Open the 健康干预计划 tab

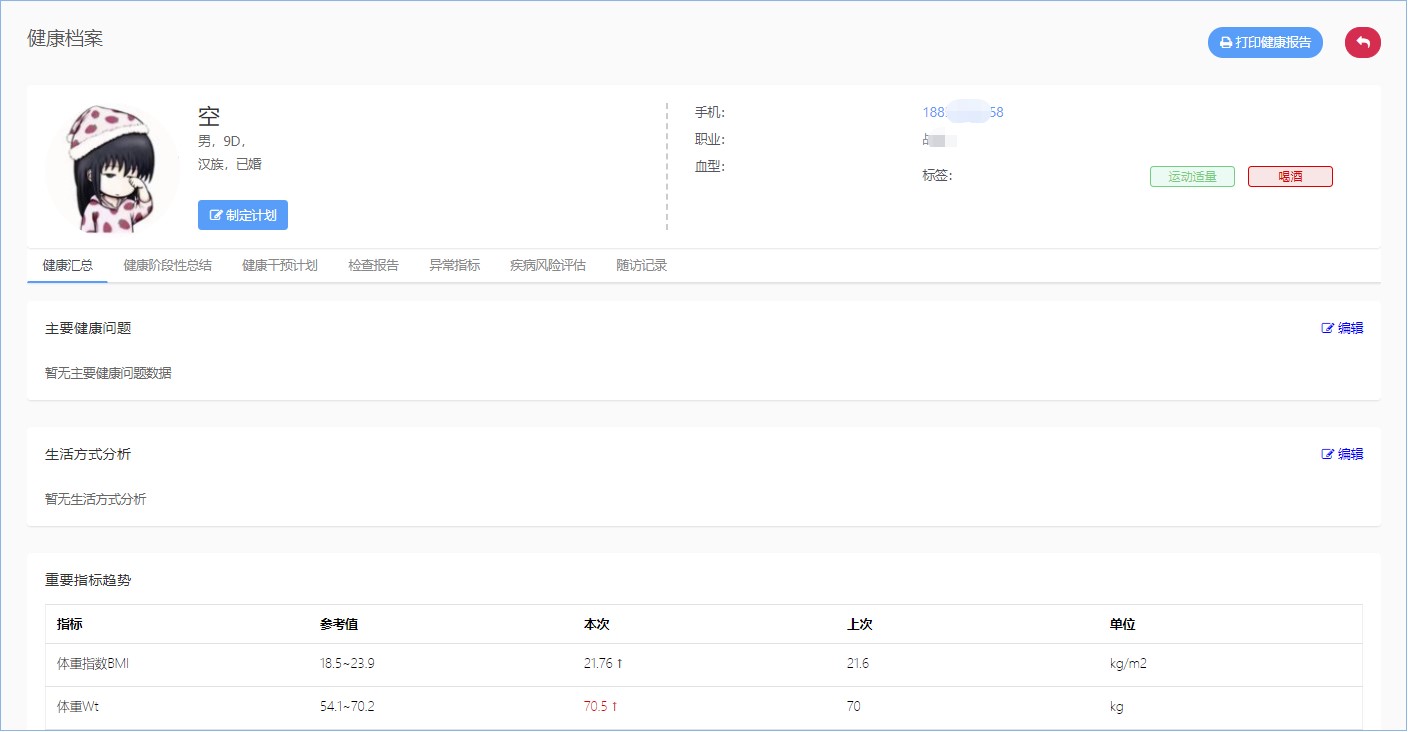(x=280, y=266)
